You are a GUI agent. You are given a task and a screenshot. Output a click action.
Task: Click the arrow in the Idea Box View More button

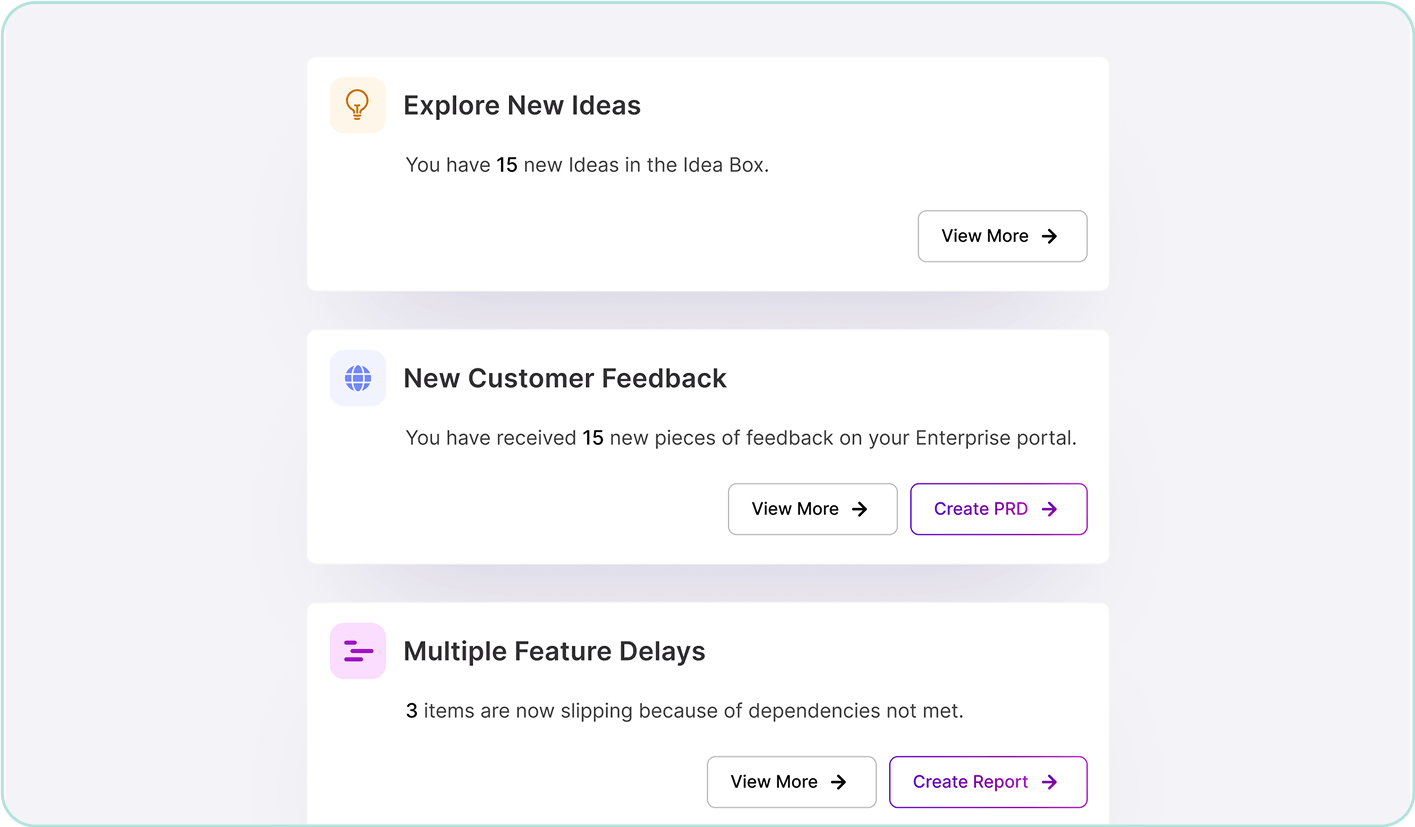pyautogui.click(x=1049, y=236)
